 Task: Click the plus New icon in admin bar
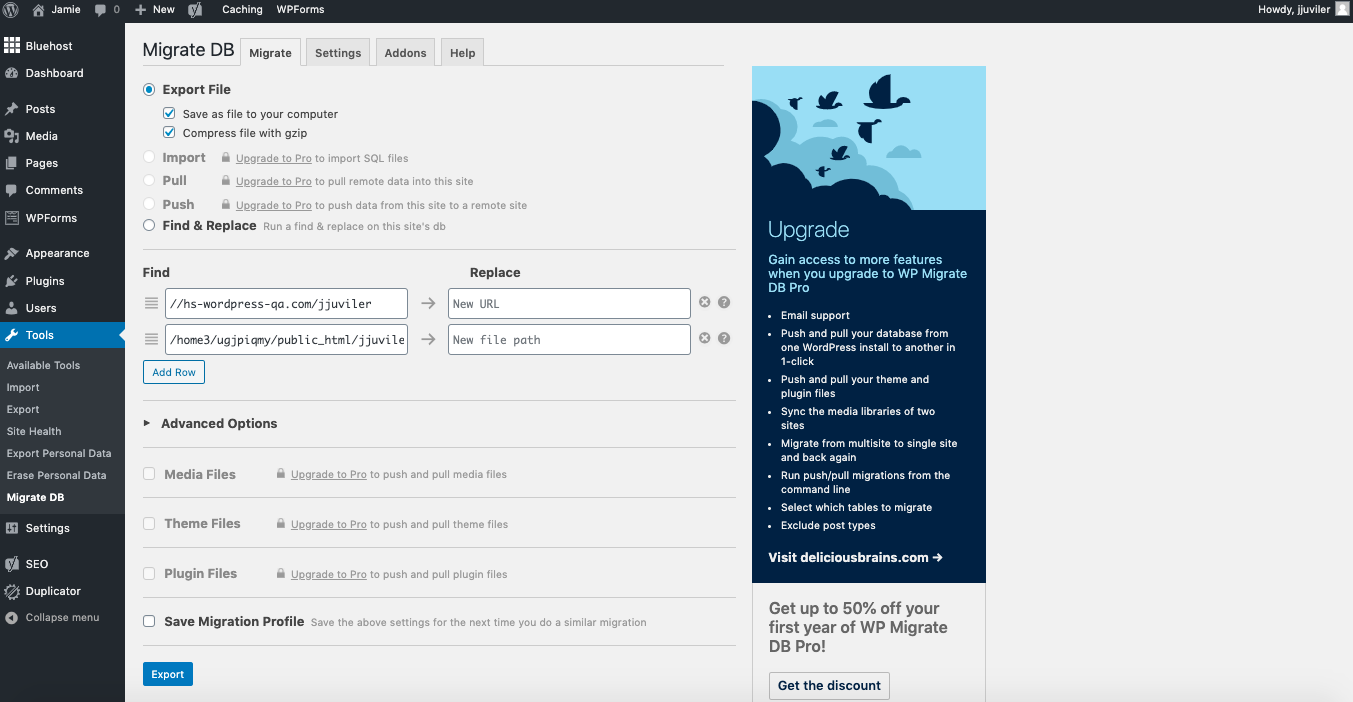point(141,10)
